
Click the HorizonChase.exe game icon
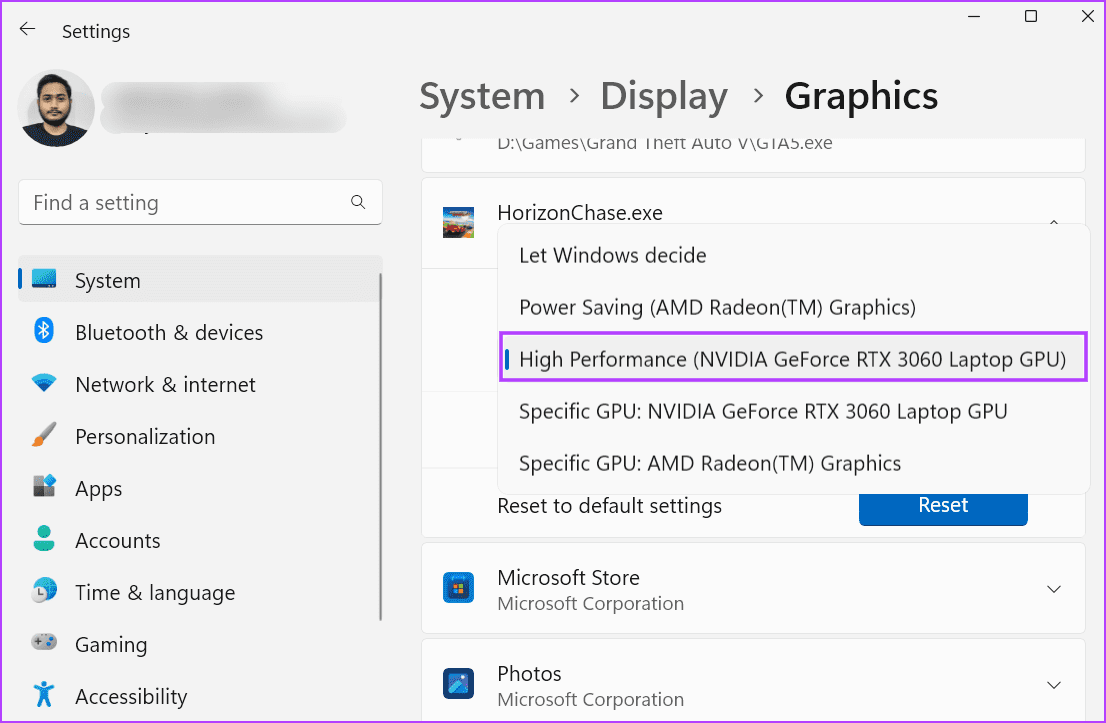(x=458, y=222)
